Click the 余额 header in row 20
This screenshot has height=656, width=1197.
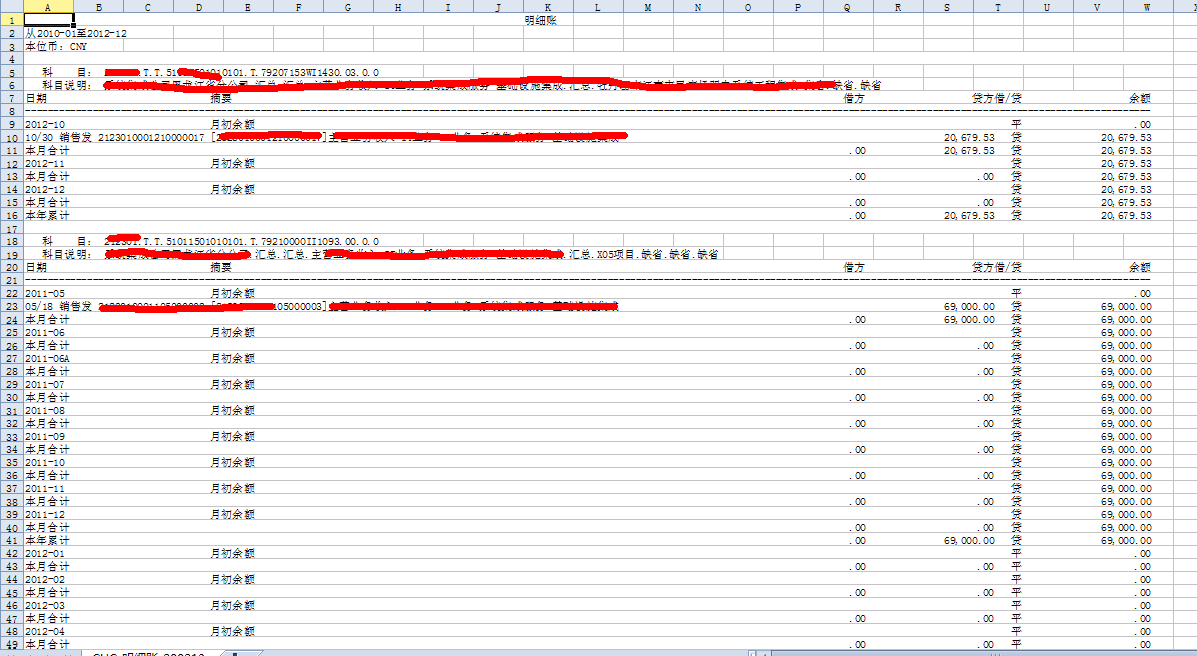pyautogui.click(x=1141, y=267)
